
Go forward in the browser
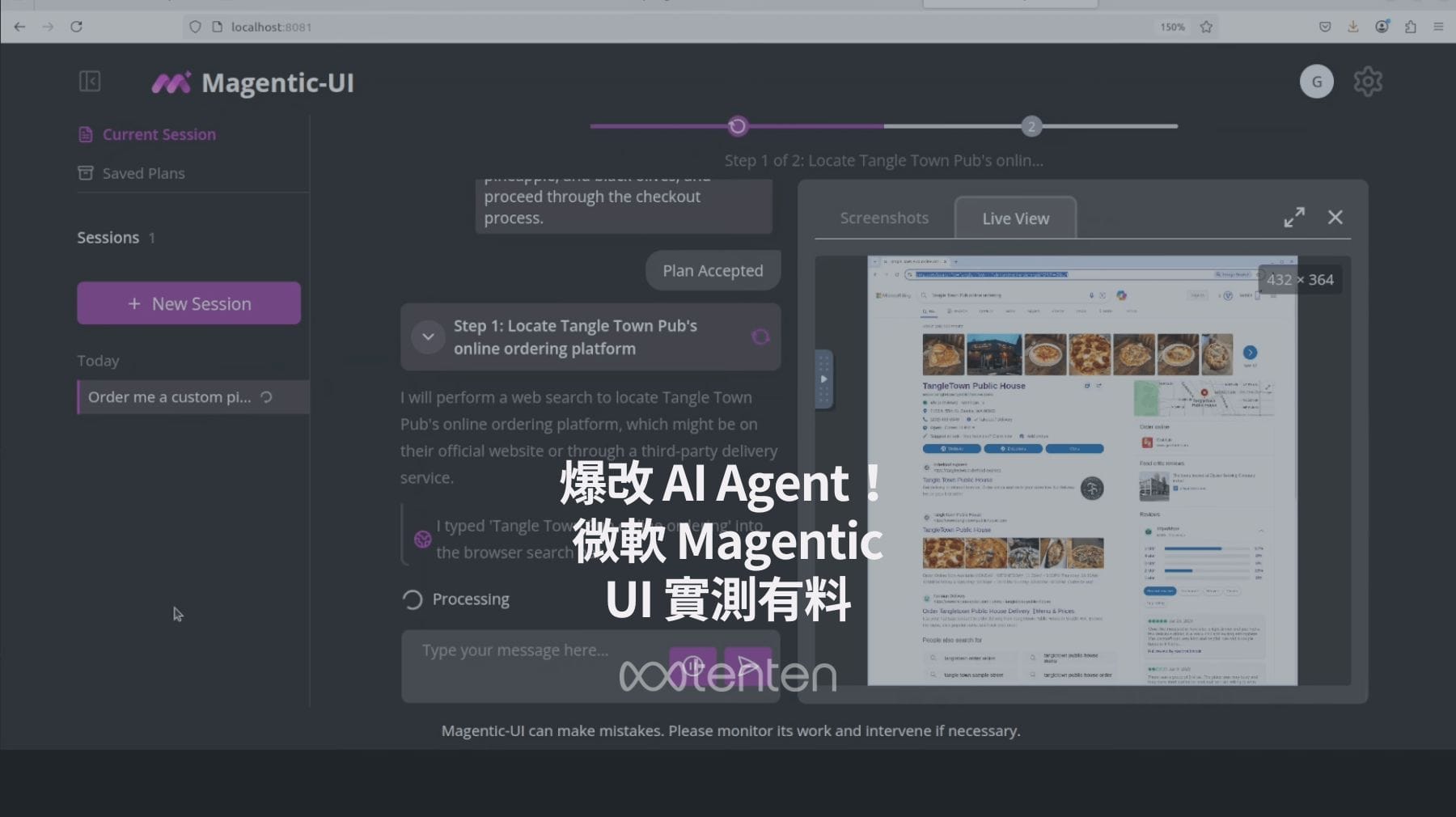click(48, 27)
